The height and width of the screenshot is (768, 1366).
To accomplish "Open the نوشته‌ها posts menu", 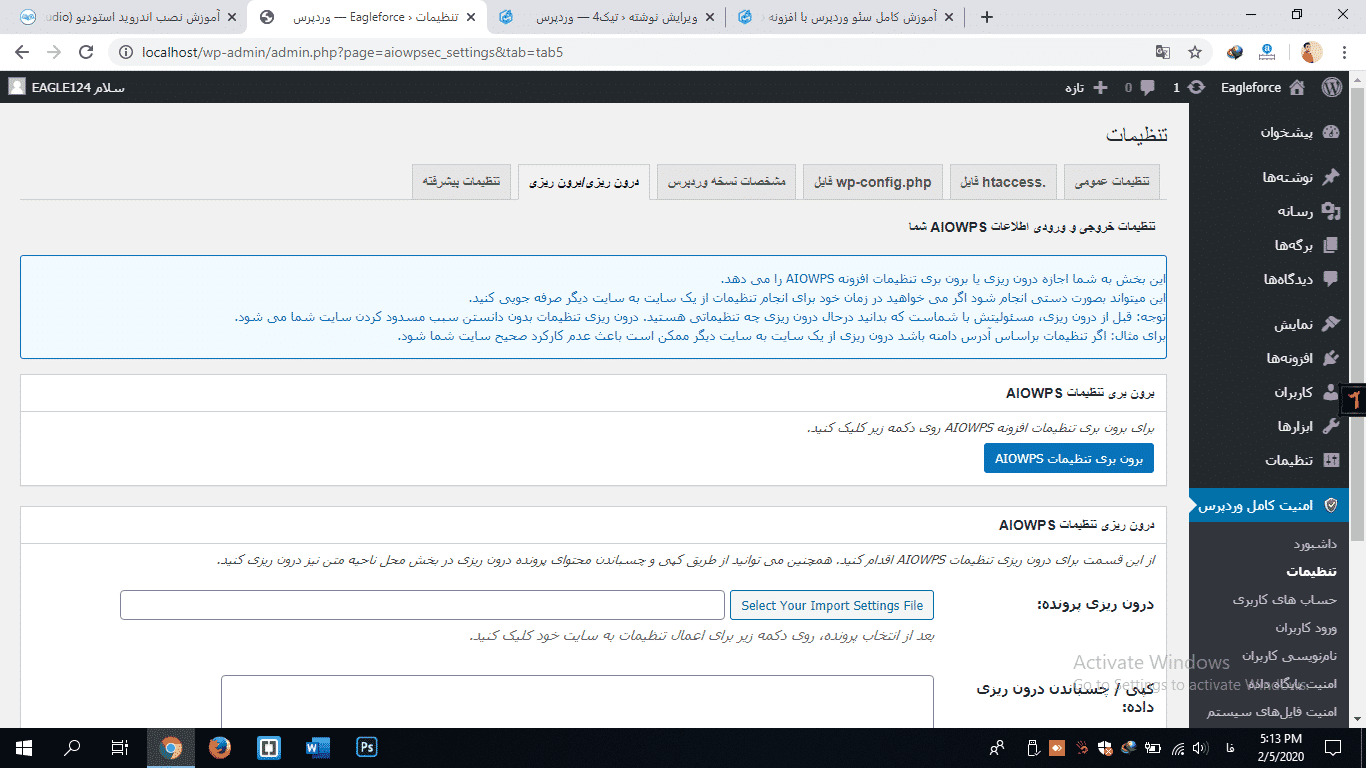I will pos(1270,177).
